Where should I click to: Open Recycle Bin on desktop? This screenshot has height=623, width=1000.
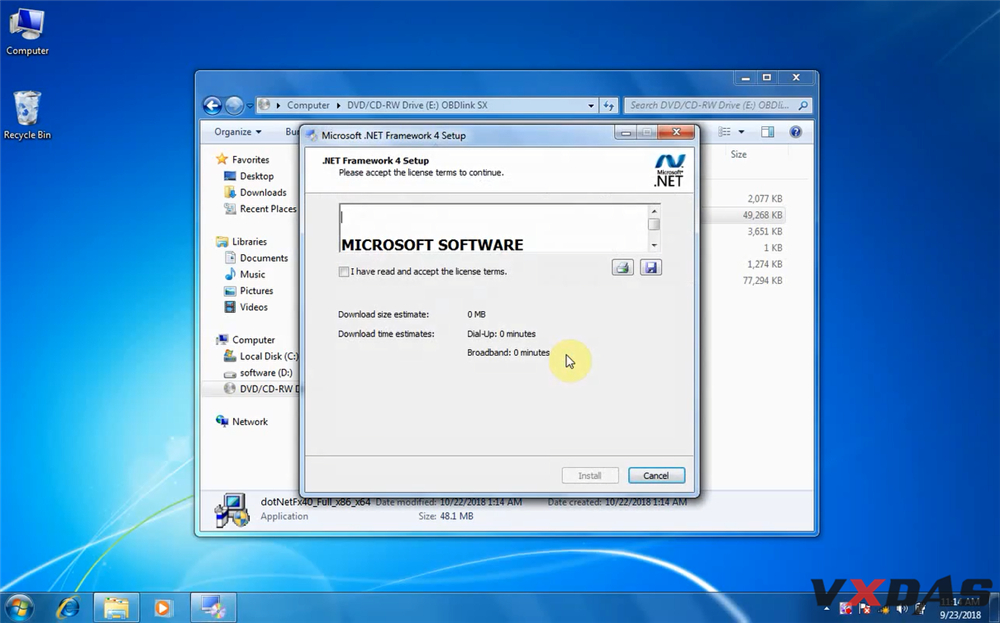(x=27, y=115)
